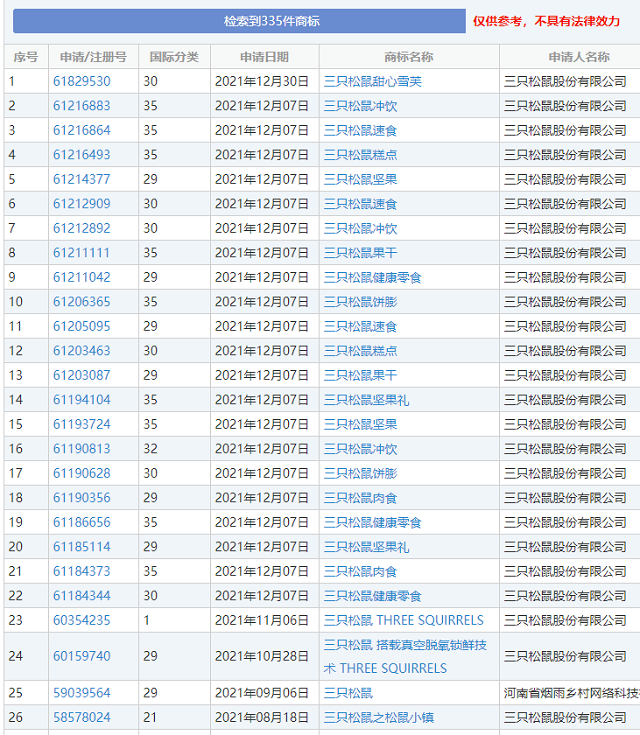Open registration number 61185114
The width and height of the screenshot is (640, 735).
coord(82,547)
